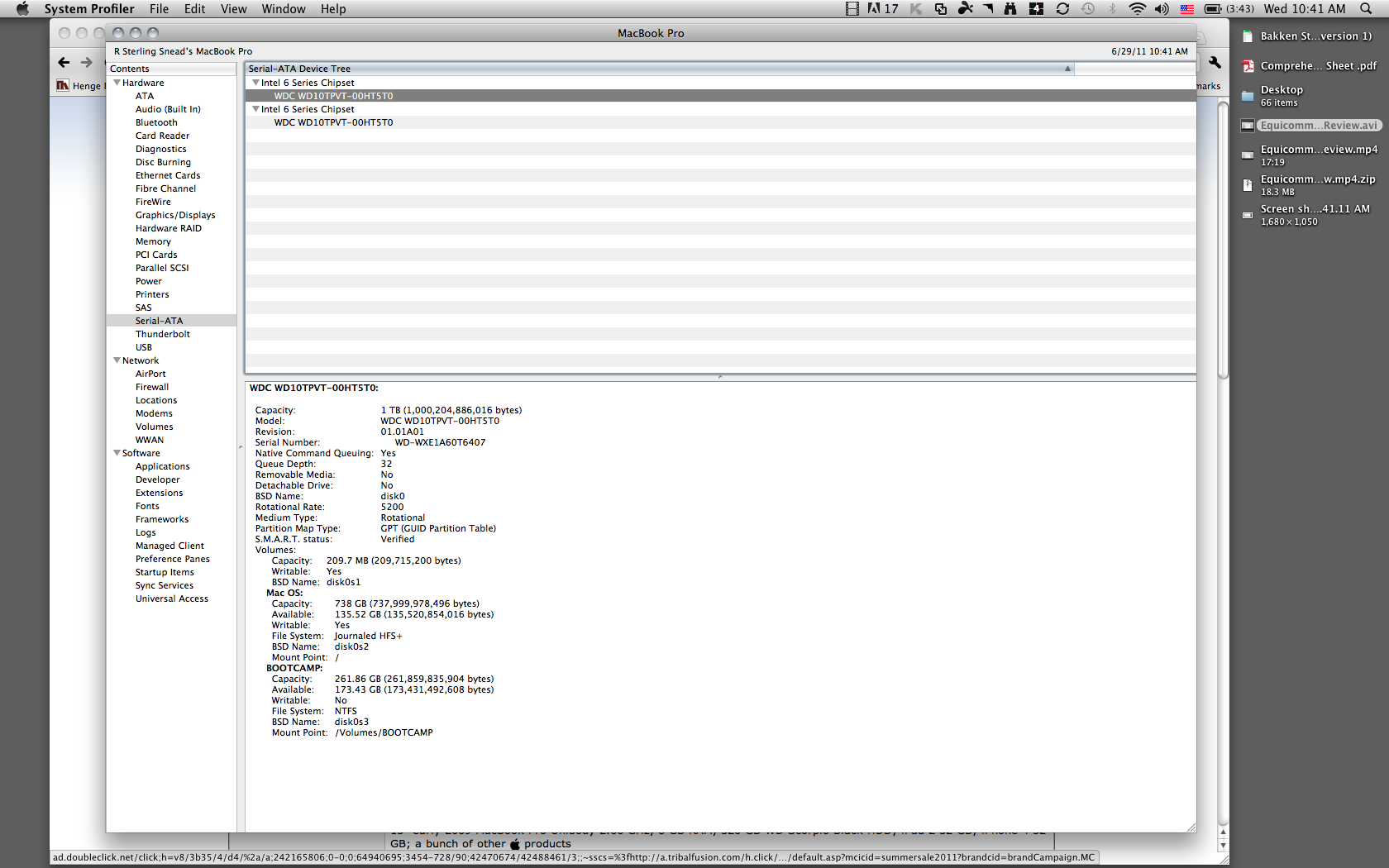Click the back arrow in background browser window

(x=64, y=62)
